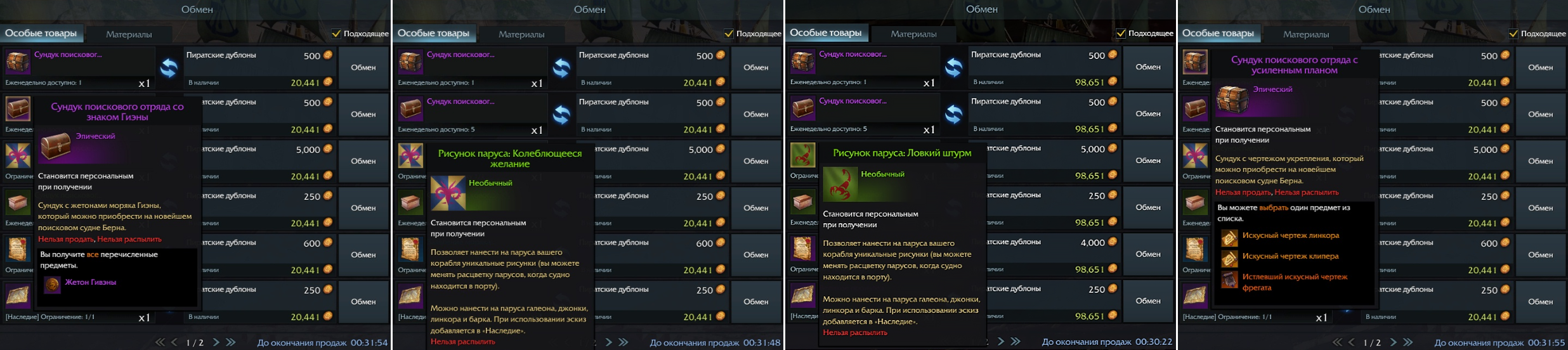Jump to first page near timer 00:31:54
This screenshot has width=1568, height=350.
[160, 342]
